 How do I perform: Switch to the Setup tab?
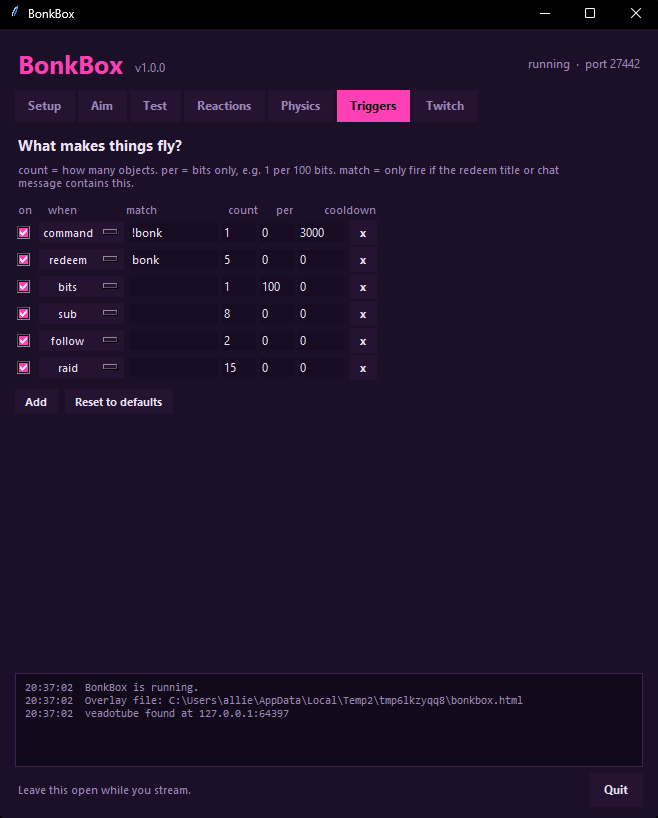click(44, 106)
